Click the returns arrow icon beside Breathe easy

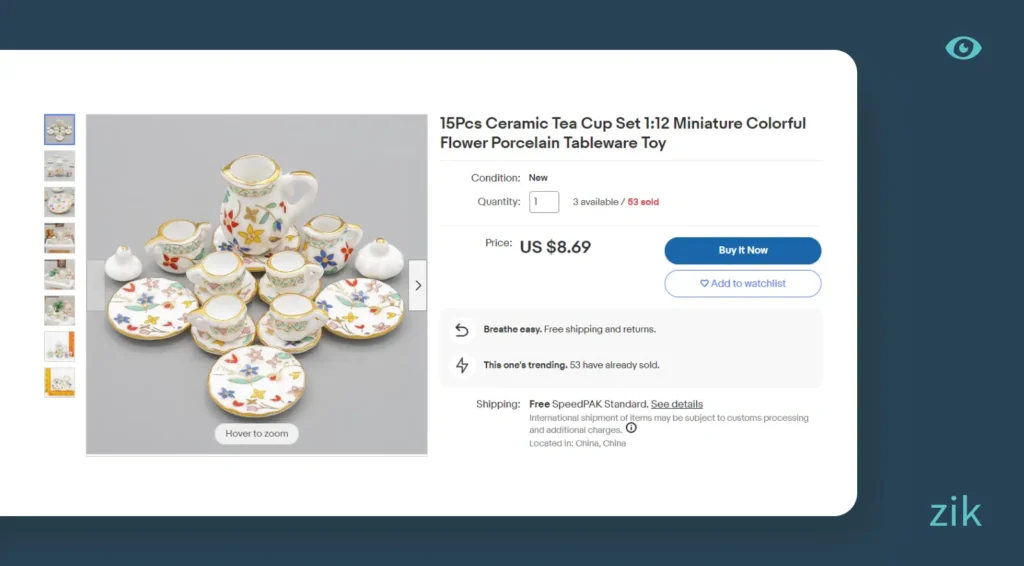462,330
